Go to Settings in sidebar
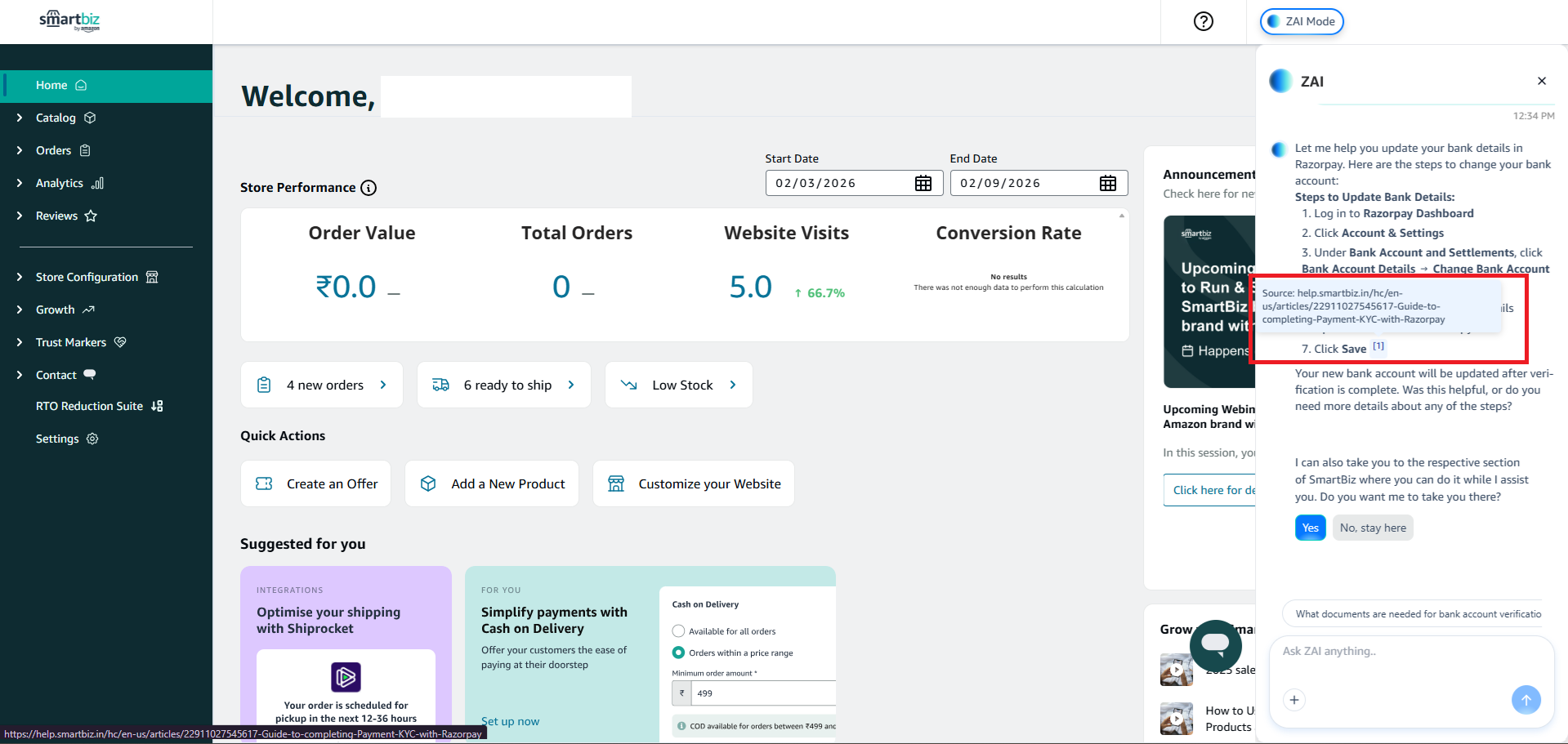The height and width of the screenshot is (744, 1568). [x=57, y=439]
